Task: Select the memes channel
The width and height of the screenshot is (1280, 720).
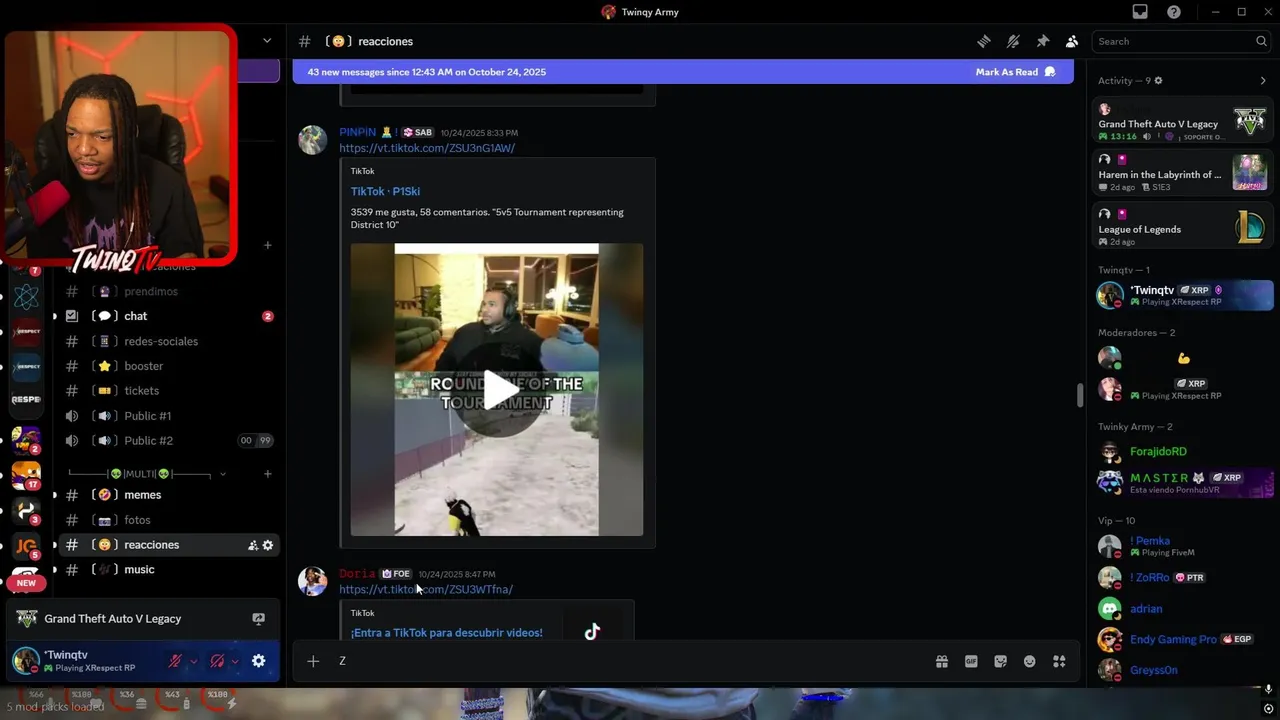Action: click(166, 495)
